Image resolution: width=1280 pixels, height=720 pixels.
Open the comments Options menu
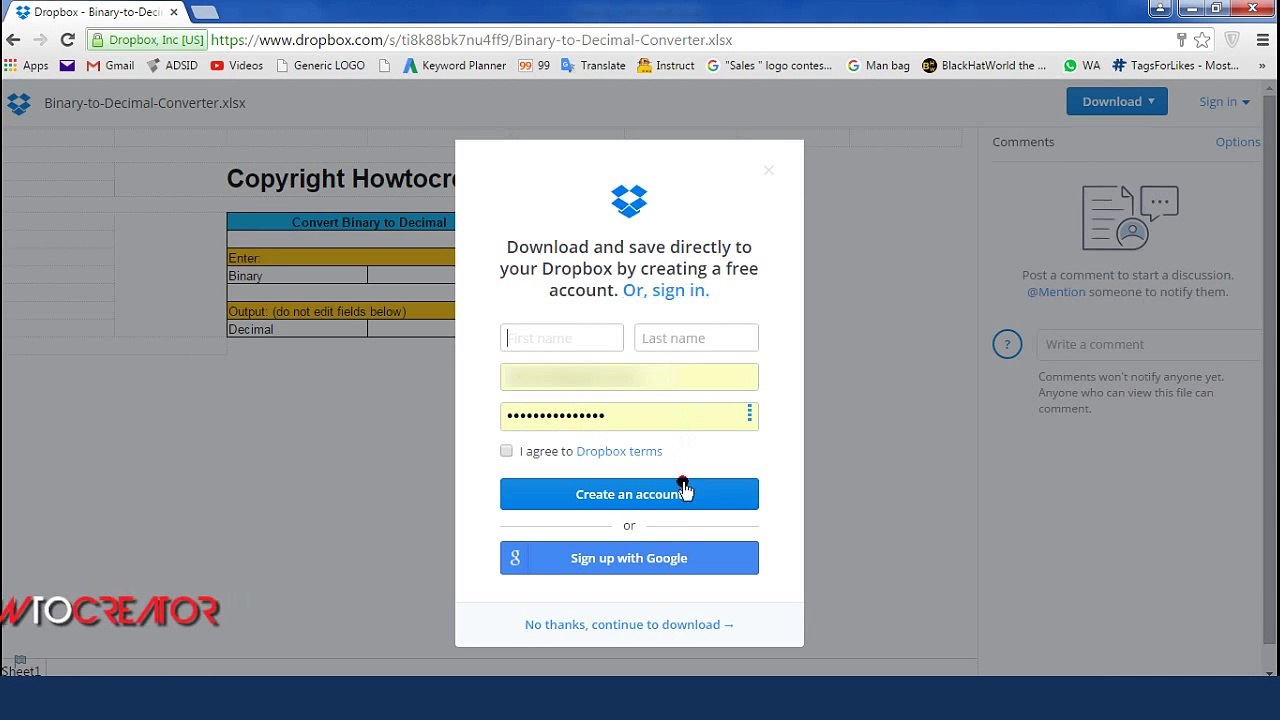coord(1238,142)
